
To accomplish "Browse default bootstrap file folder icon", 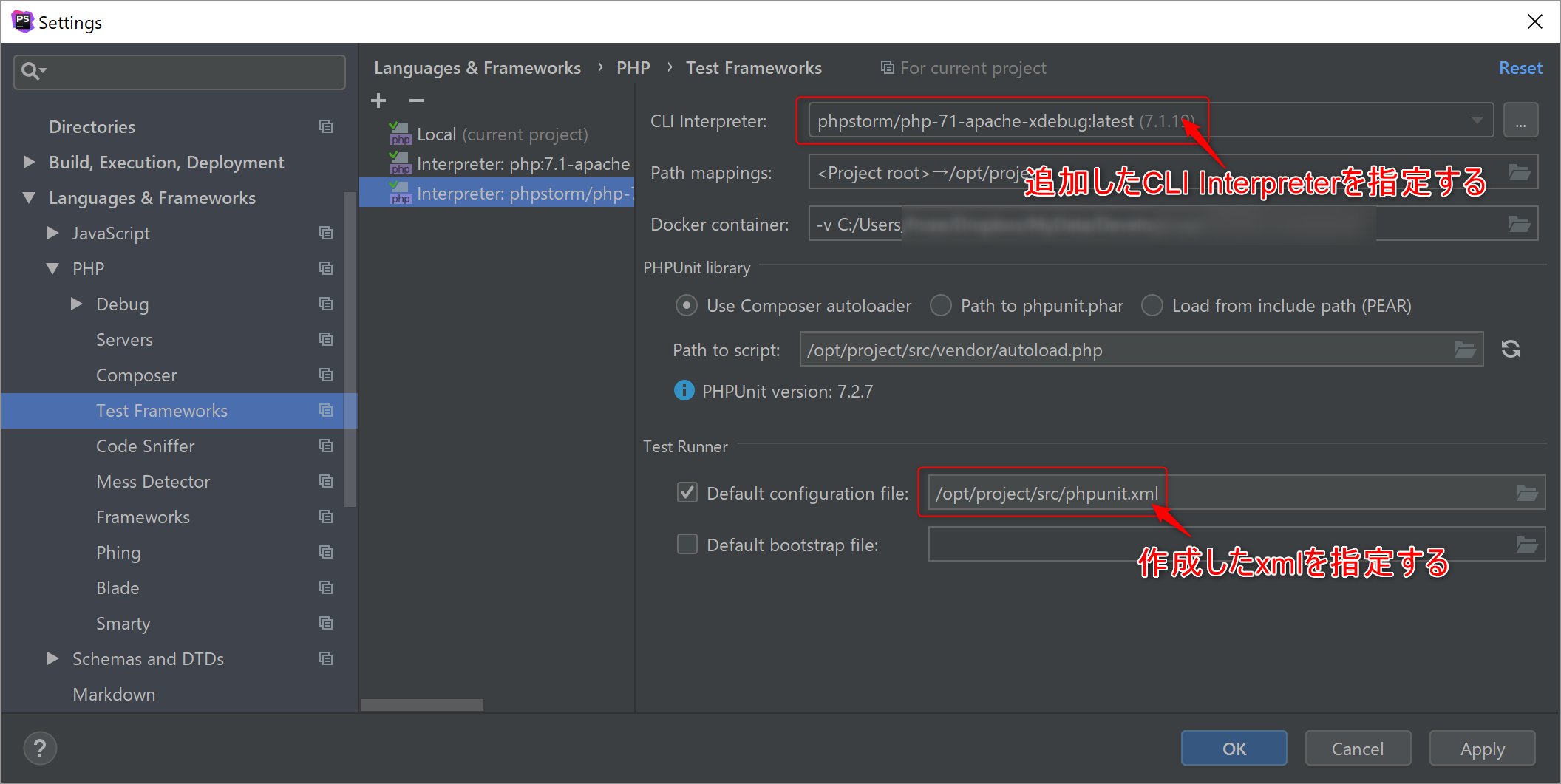I will click(1527, 545).
